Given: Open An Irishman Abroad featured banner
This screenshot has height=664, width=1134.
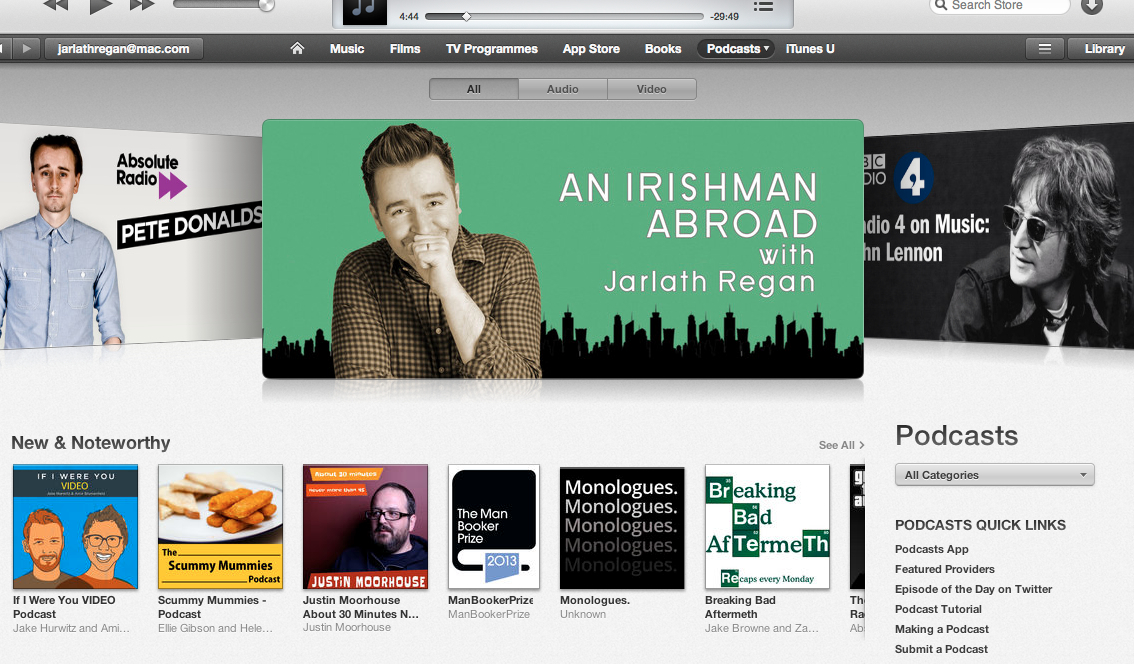Looking at the screenshot, I should (563, 249).
